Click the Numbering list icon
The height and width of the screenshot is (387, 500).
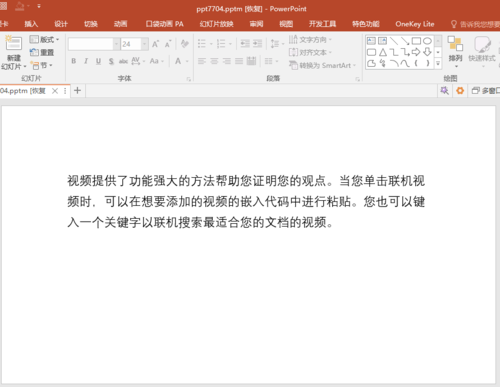[x=221, y=44]
